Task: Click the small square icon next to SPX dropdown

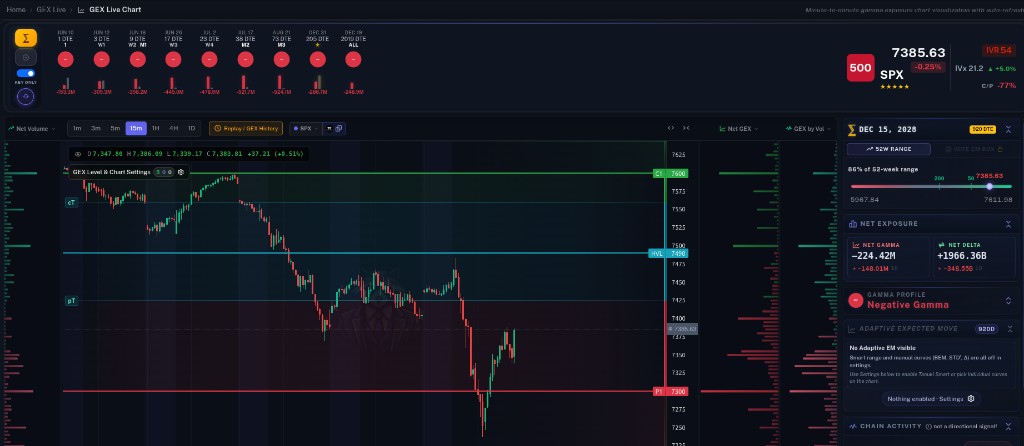Action: (329, 129)
